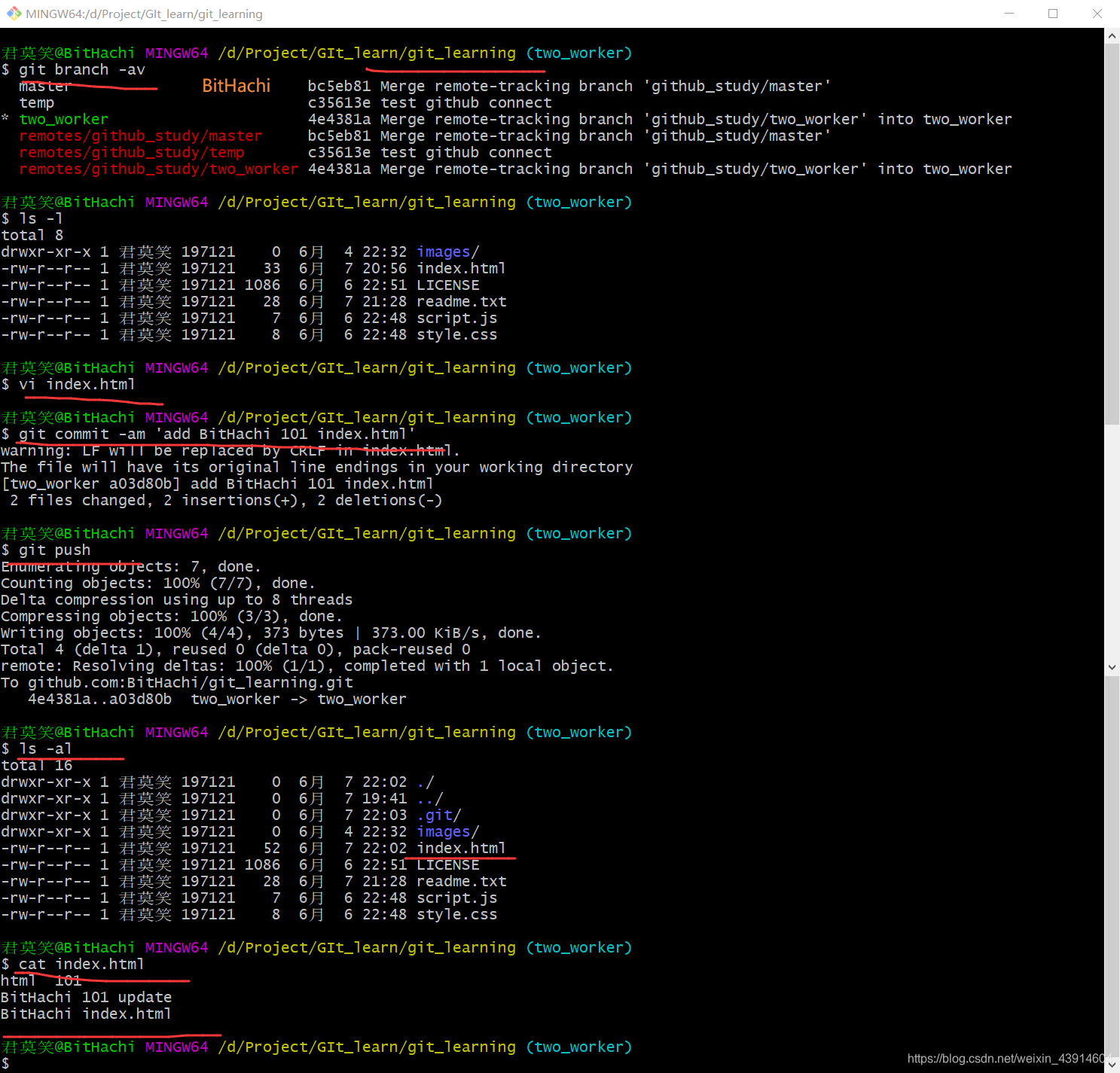This screenshot has height=1073, width=1120.
Task: Click 'c35613e test github connect' beside temp
Action: [x=429, y=103]
